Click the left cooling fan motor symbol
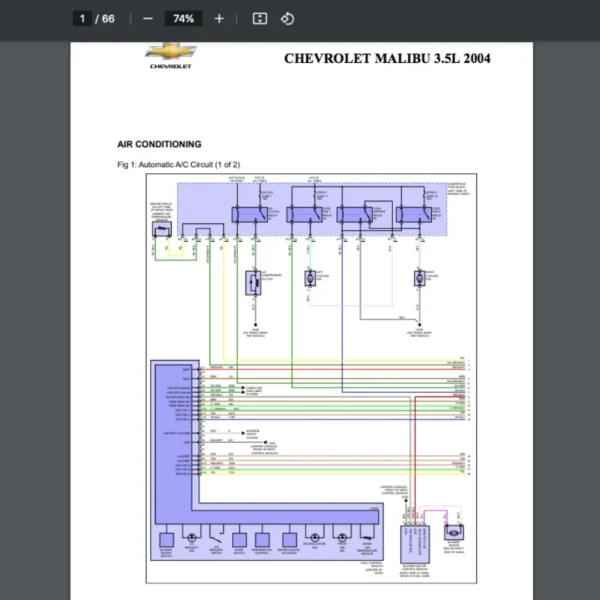 tap(310, 278)
